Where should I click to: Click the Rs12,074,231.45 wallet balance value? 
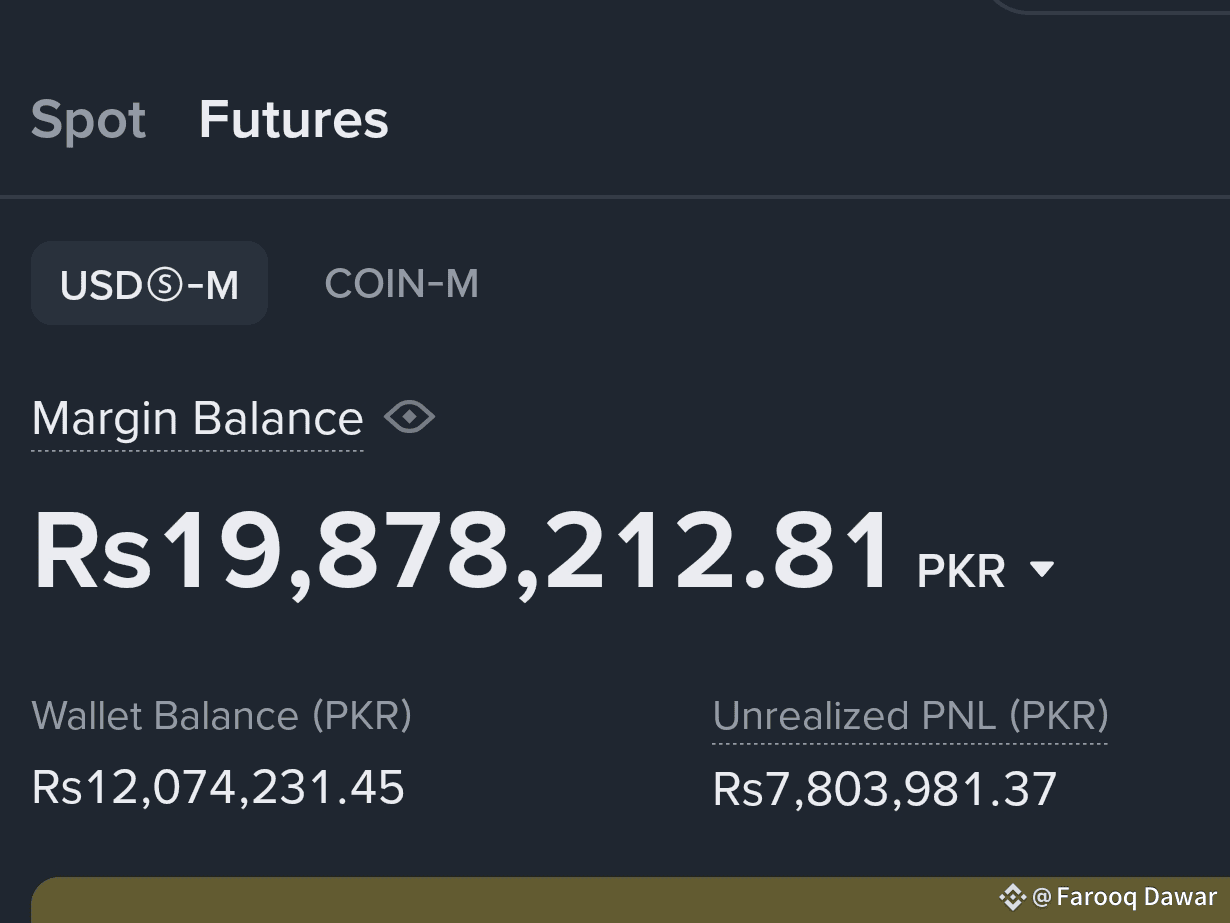[x=218, y=788]
